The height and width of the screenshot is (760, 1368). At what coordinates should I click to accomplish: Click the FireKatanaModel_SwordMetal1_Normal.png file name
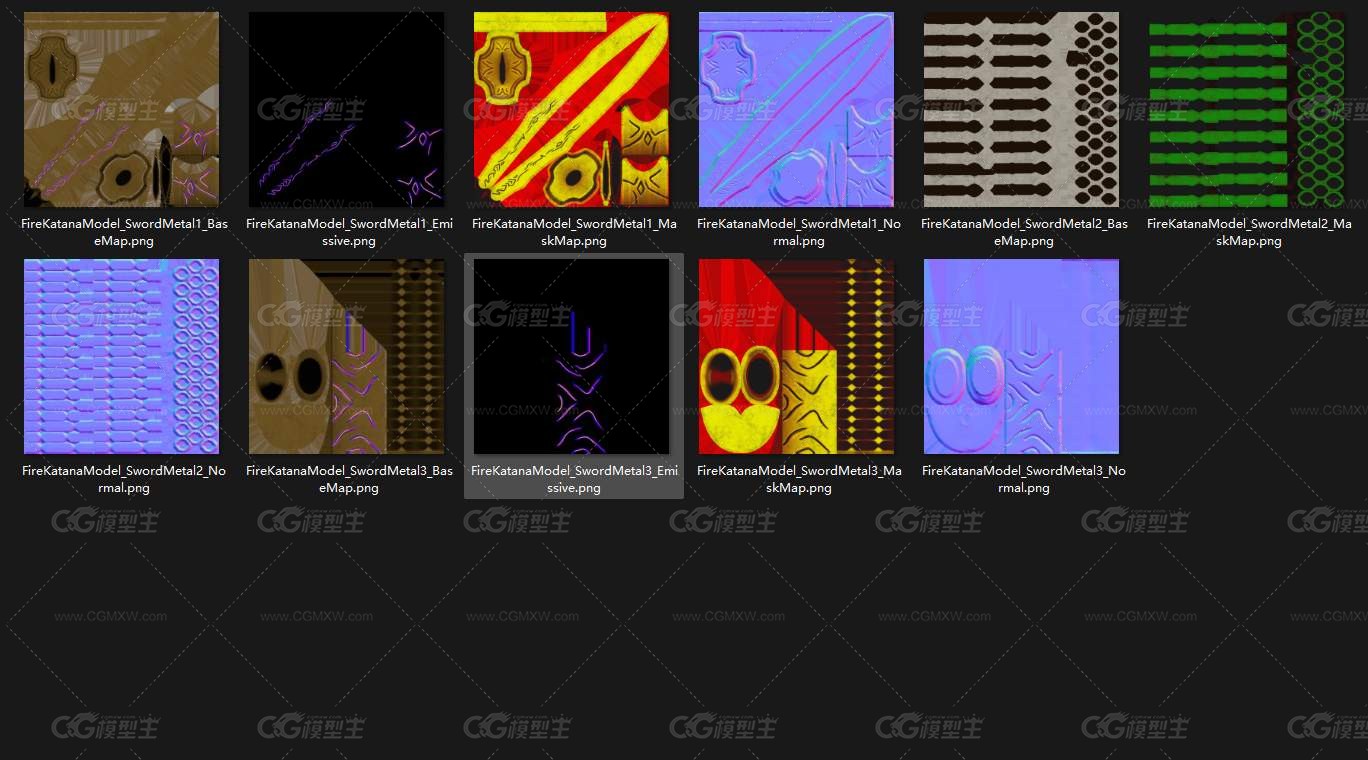pyautogui.click(x=799, y=232)
